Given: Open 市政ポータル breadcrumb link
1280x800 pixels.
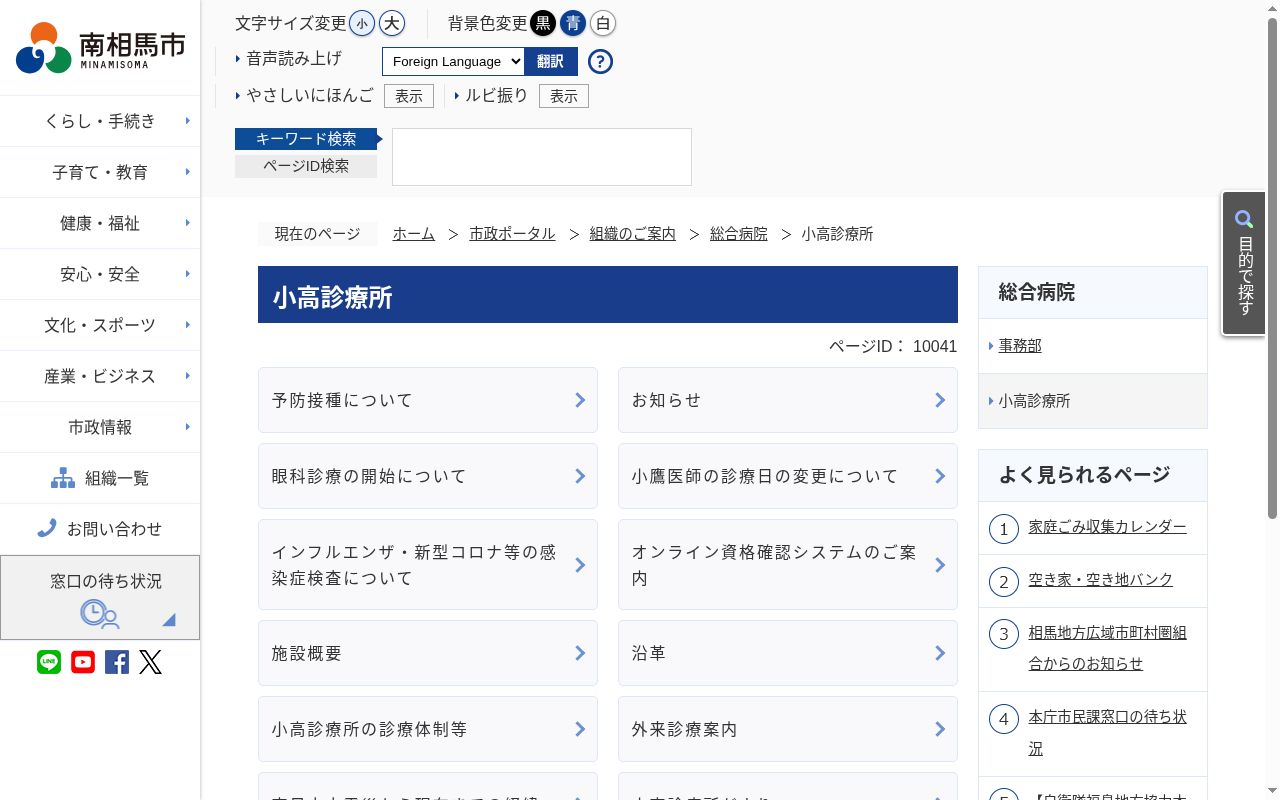Looking at the screenshot, I should click(x=513, y=234).
